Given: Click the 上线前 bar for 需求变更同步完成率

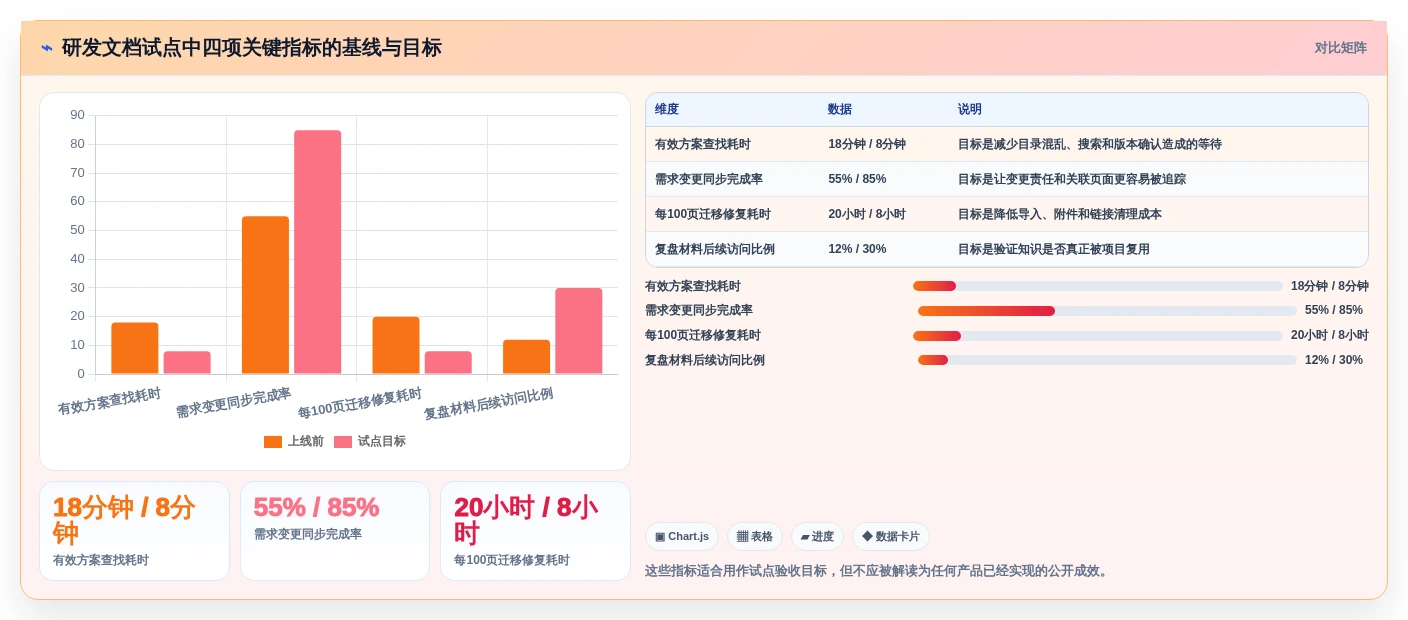Looking at the screenshot, I should [265, 295].
